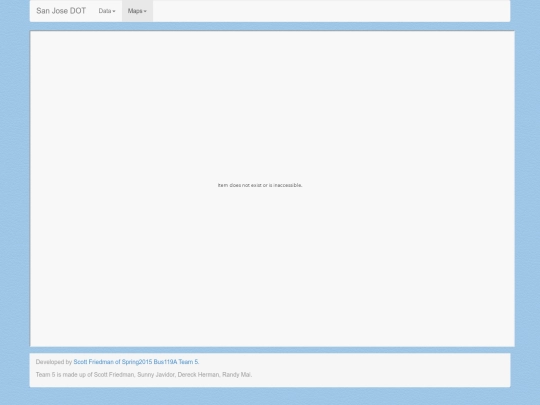Select the 'Item does not exist' message
The width and height of the screenshot is (540, 405).
tap(260, 185)
